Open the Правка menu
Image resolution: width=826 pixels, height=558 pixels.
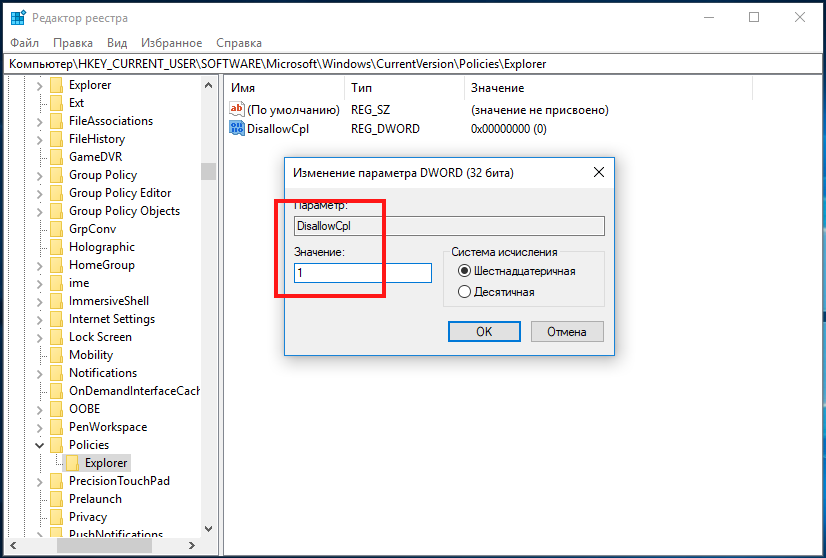tap(73, 43)
